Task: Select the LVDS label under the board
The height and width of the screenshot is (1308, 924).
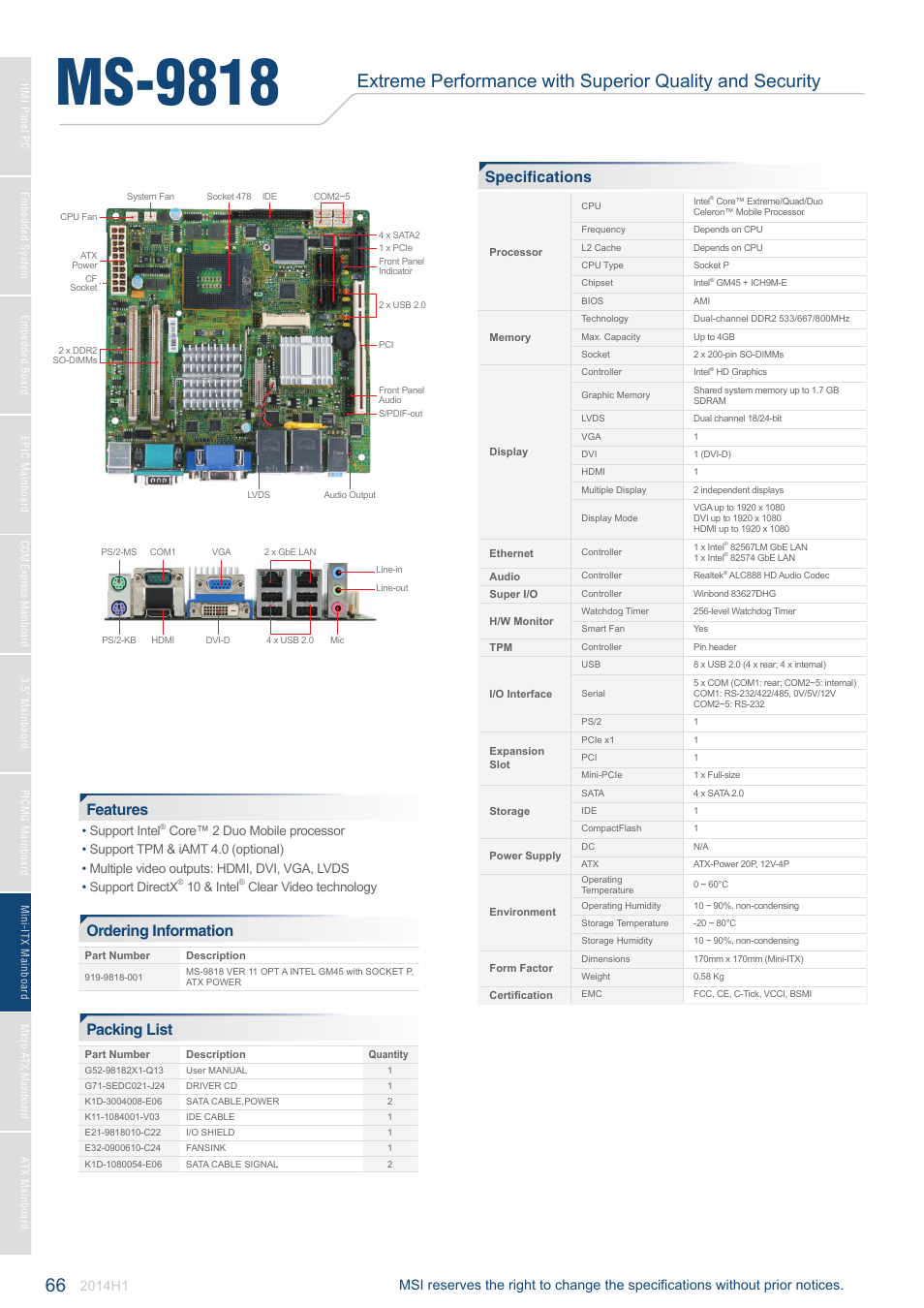Action: pyautogui.click(x=259, y=495)
